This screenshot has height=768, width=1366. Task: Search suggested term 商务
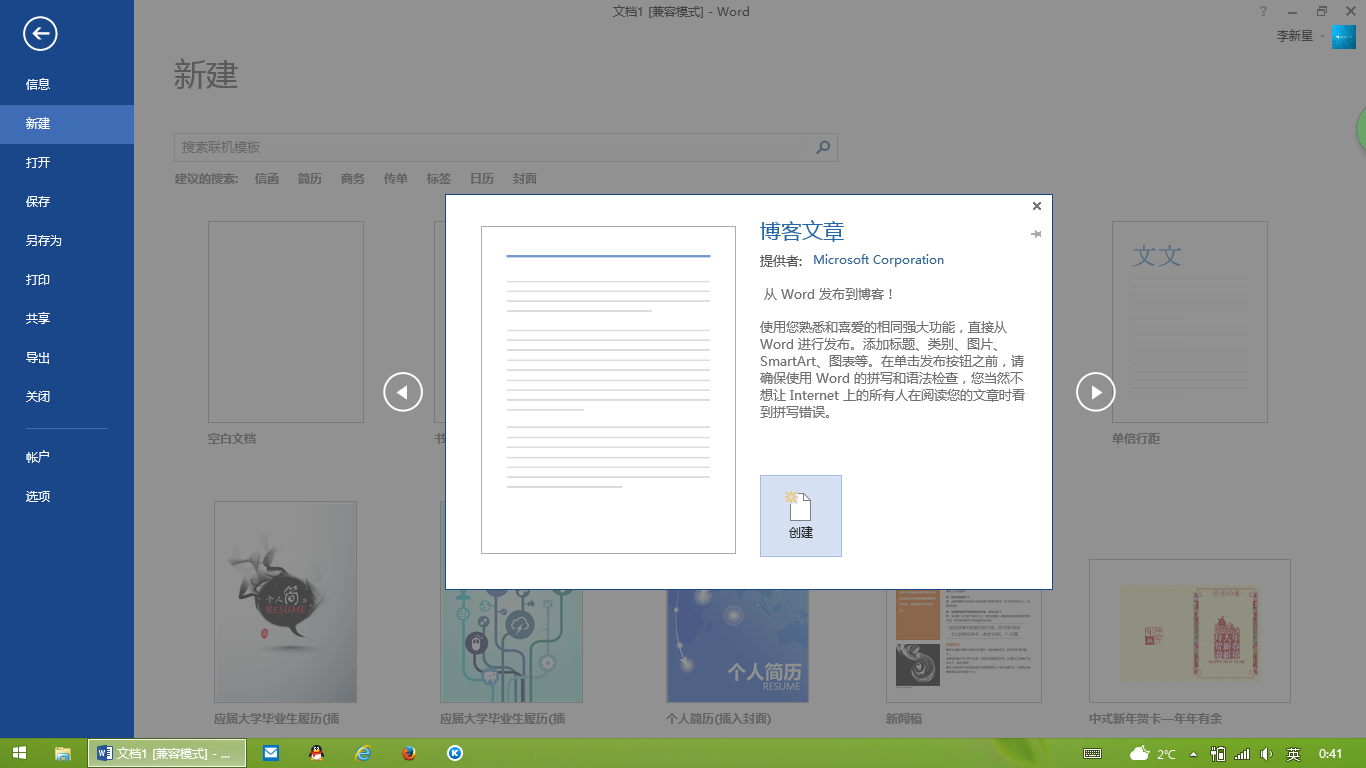point(353,179)
